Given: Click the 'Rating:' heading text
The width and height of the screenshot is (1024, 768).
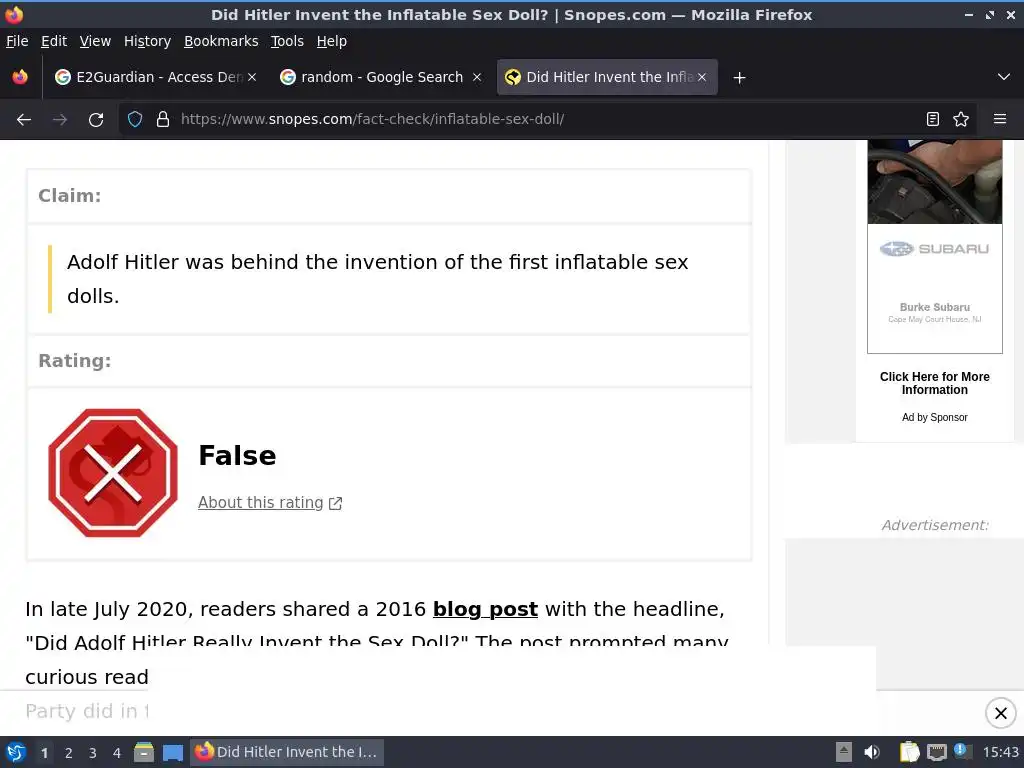Looking at the screenshot, I should [x=74, y=360].
